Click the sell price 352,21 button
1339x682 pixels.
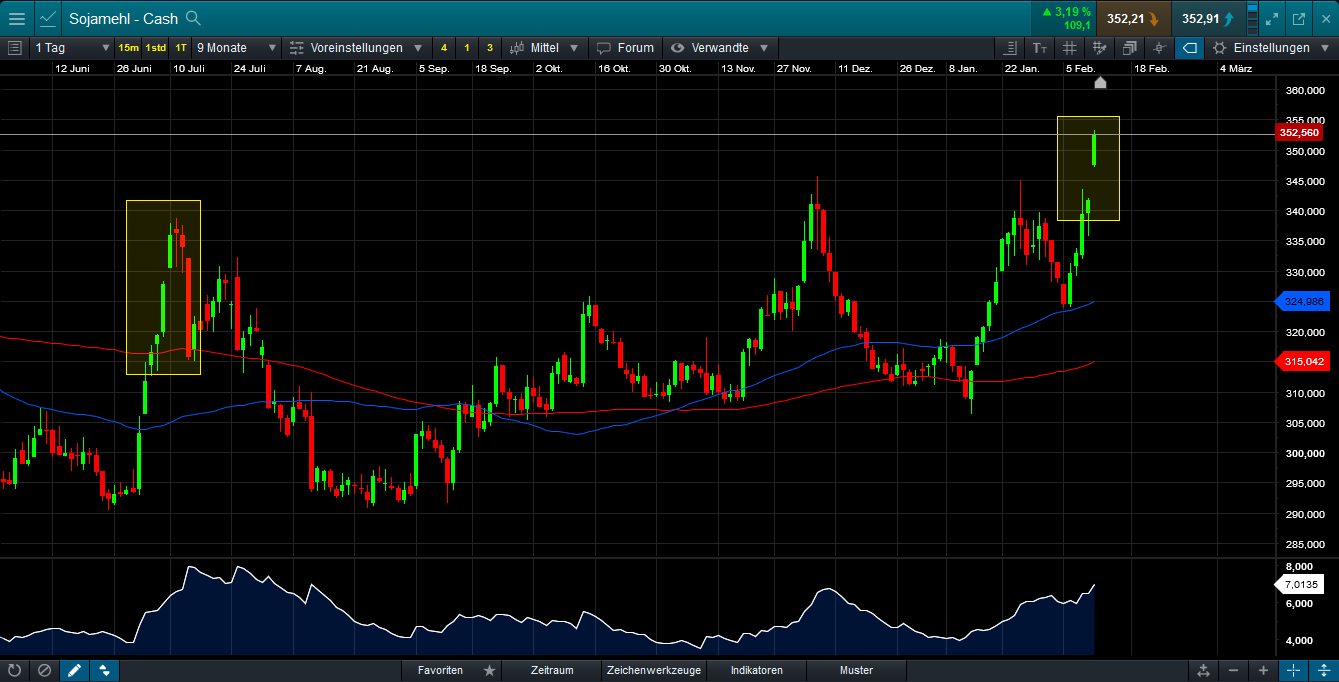coord(1132,18)
